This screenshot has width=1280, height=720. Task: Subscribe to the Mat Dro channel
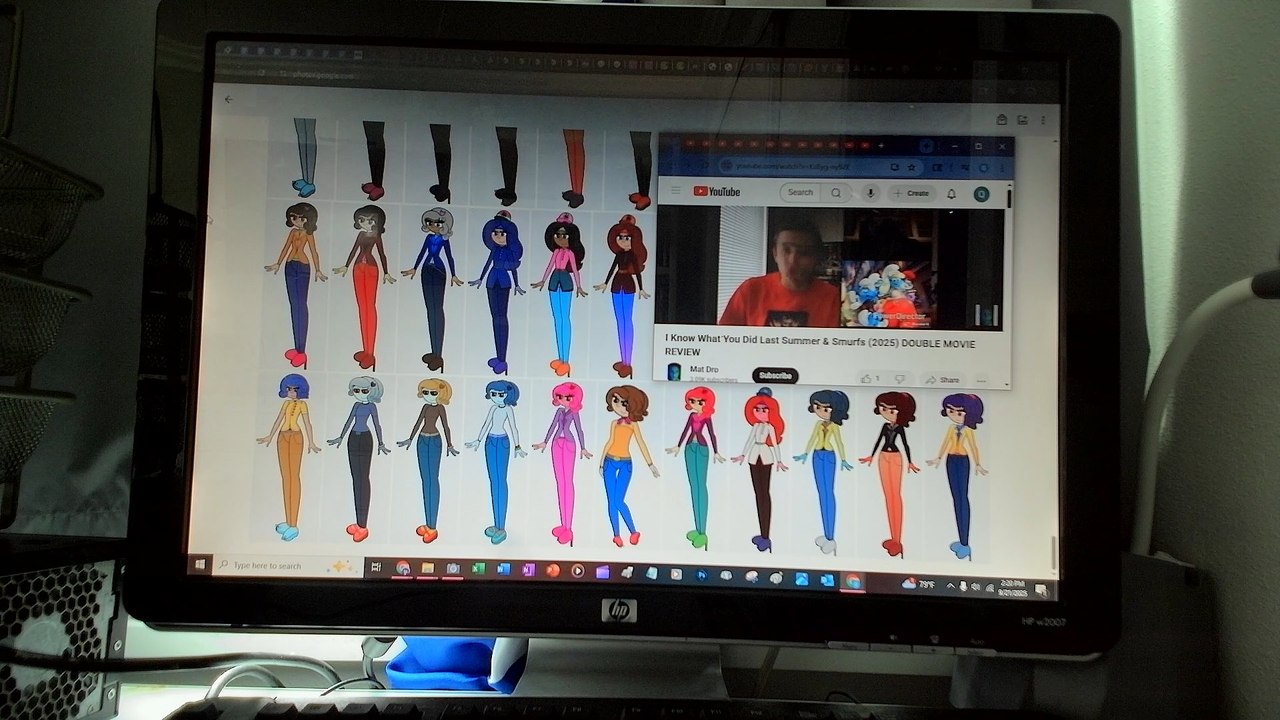[775, 375]
